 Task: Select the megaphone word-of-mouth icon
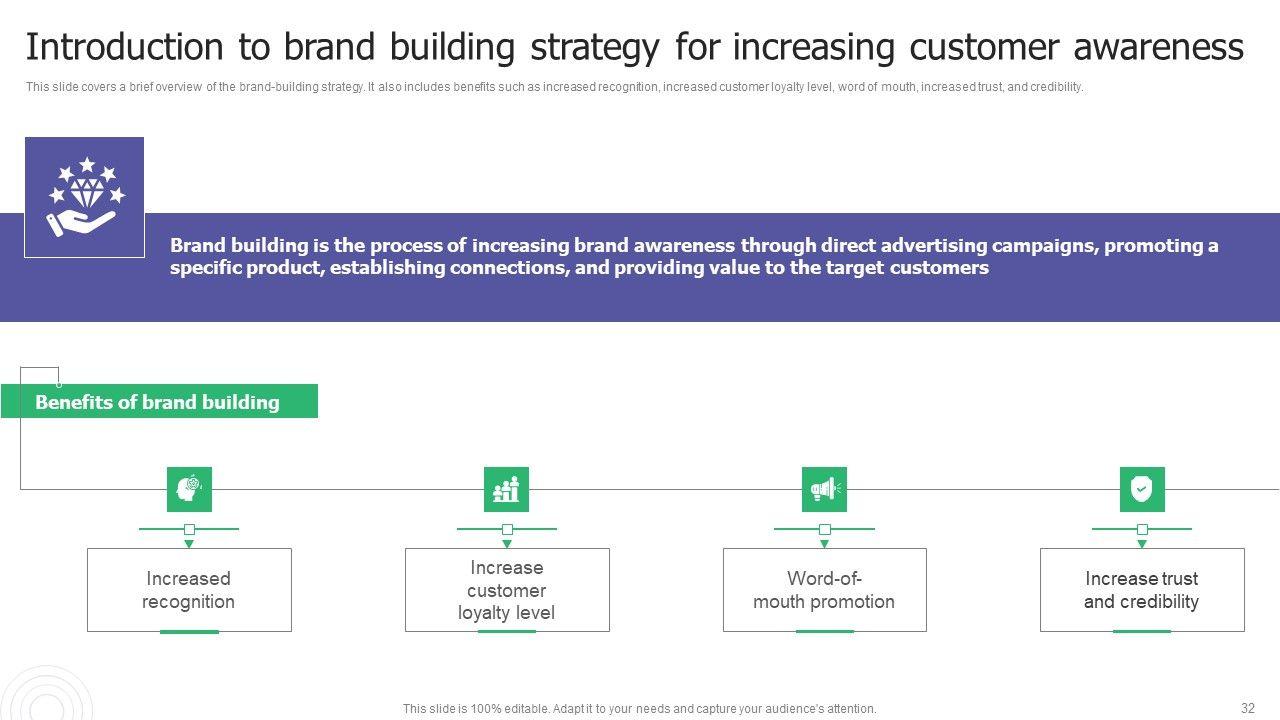[x=824, y=489]
